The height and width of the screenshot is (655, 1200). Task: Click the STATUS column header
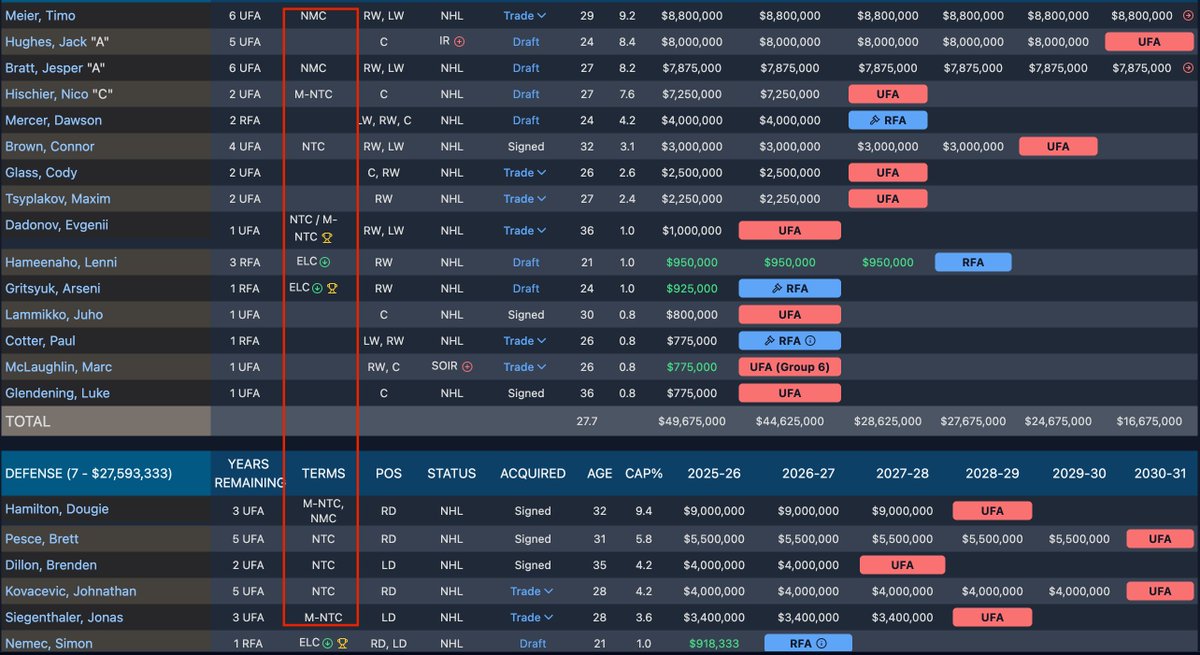coord(452,473)
